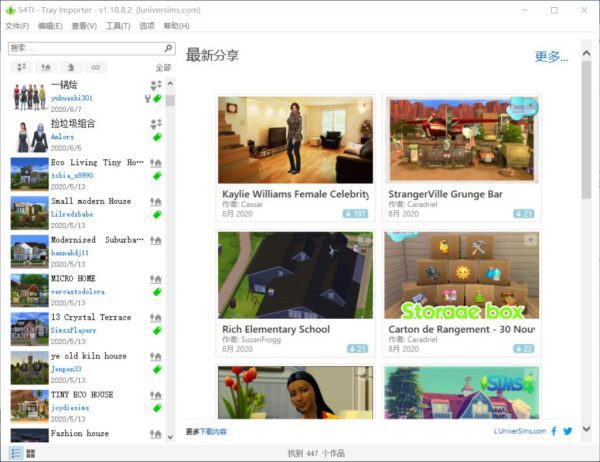This screenshot has width=600, height=462.
Task: Click download badge on StrangerVille Grunge Bar
Action: click(524, 214)
